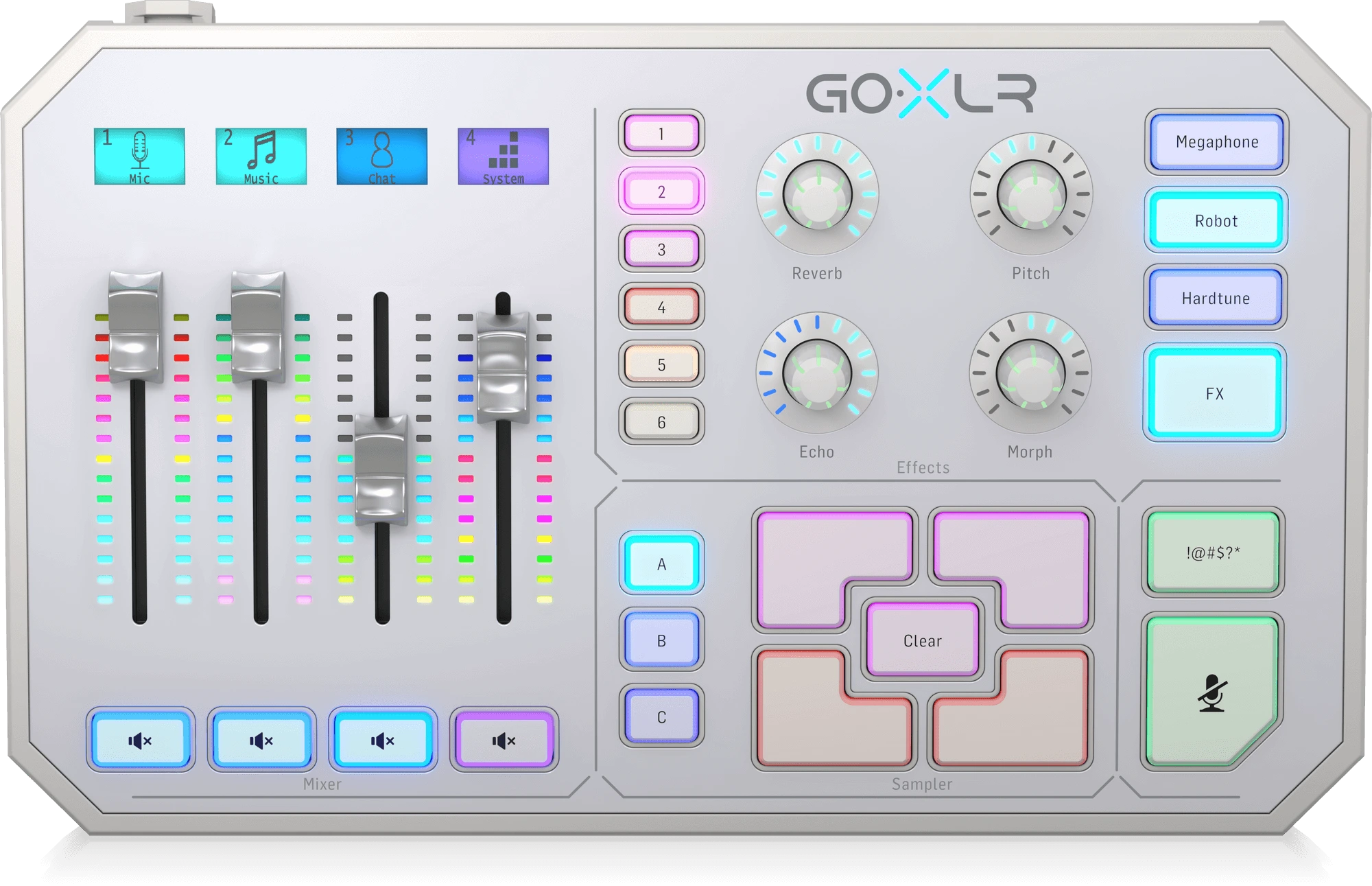Select effects preset 5
Screen dimensions: 1372x886
(x=661, y=364)
